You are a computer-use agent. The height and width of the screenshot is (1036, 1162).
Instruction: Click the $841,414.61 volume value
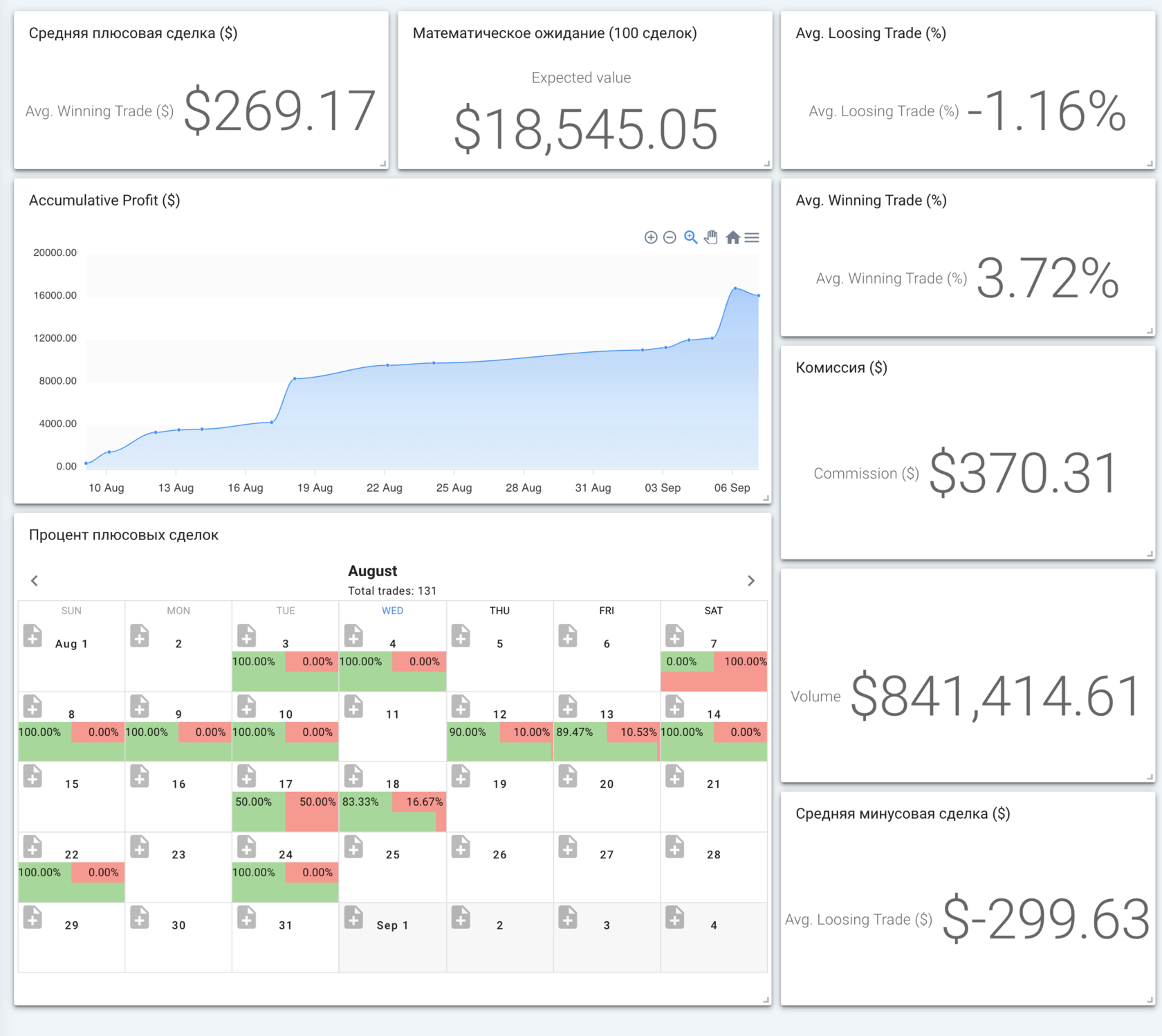click(996, 696)
